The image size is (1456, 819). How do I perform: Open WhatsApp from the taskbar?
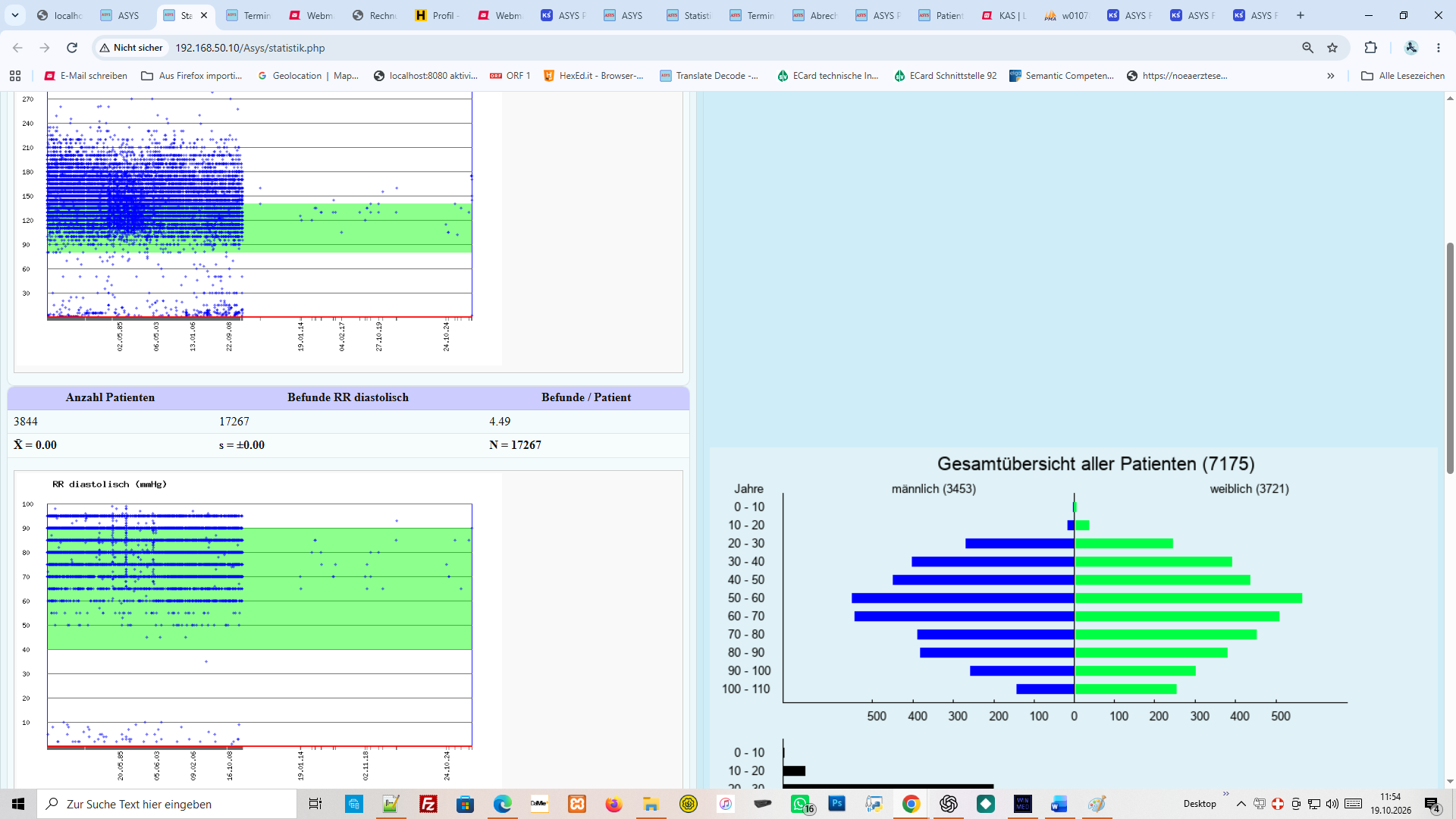[801, 804]
